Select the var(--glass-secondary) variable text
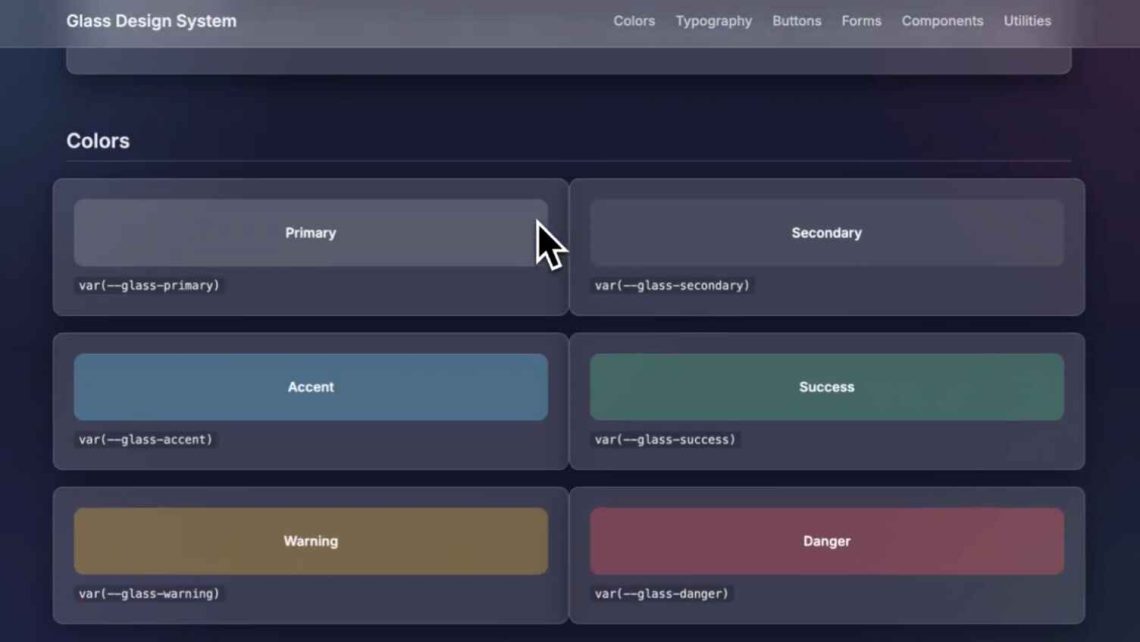This screenshot has width=1140, height=642. pyautogui.click(x=672, y=285)
